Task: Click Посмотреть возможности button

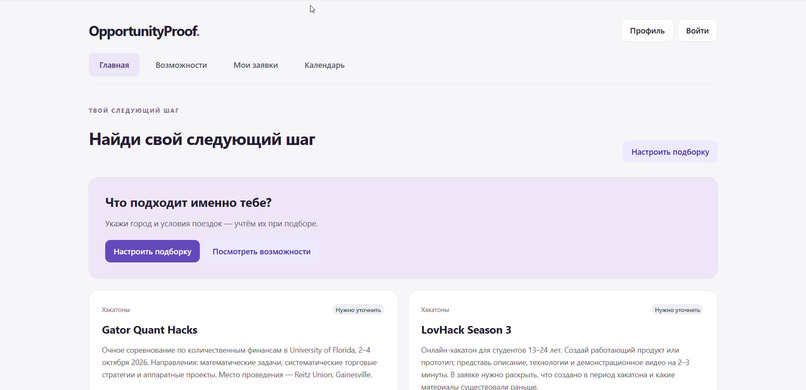Action: (x=261, y=251)
